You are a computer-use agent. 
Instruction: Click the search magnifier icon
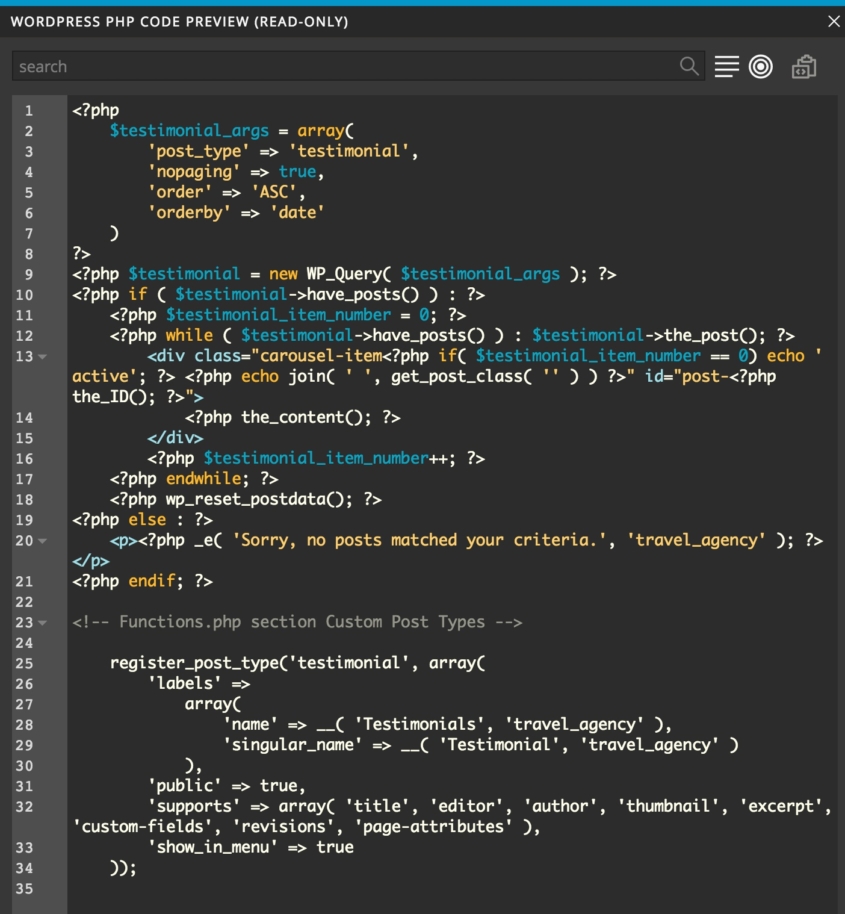click(689, 65)
